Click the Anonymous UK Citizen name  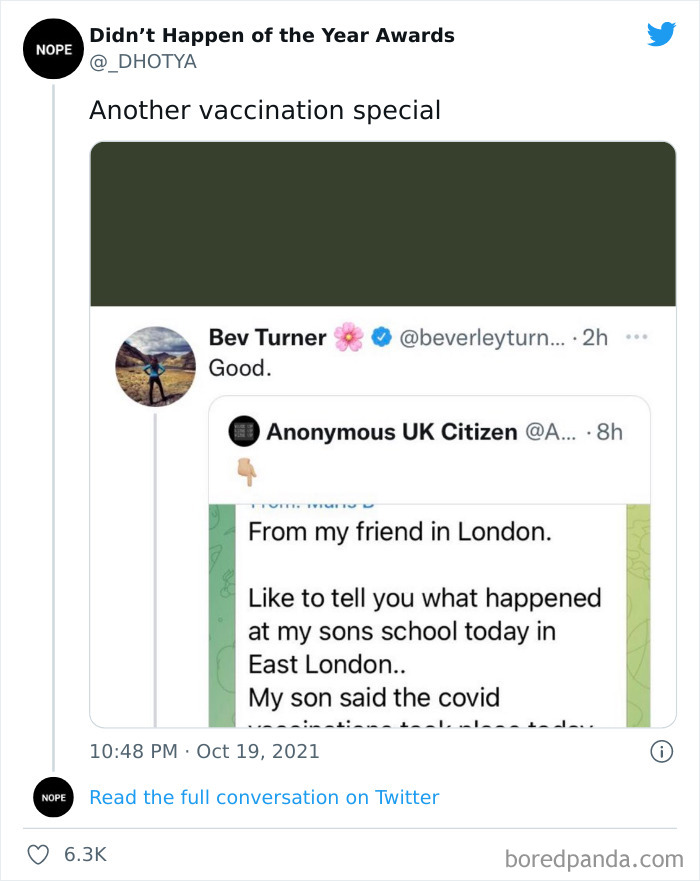coord(391,432)
